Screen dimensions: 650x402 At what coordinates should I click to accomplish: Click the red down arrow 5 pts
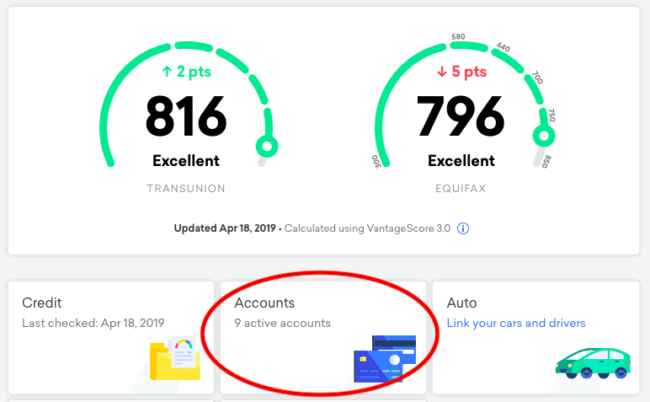(x=461, y=72)
